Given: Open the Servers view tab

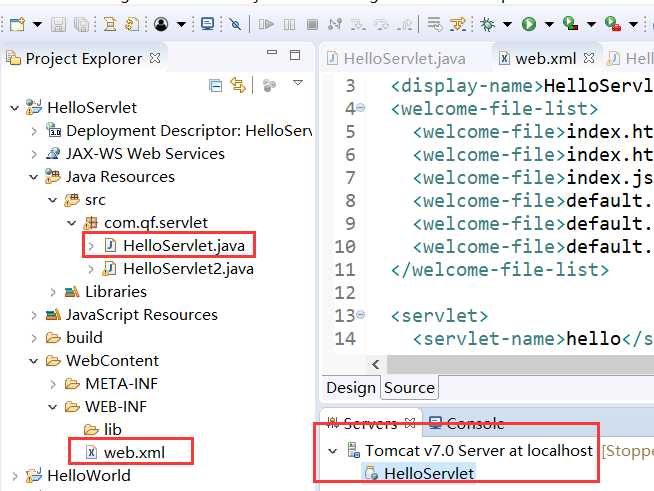Looking at the screenshot, I should [x=370, y=423].
